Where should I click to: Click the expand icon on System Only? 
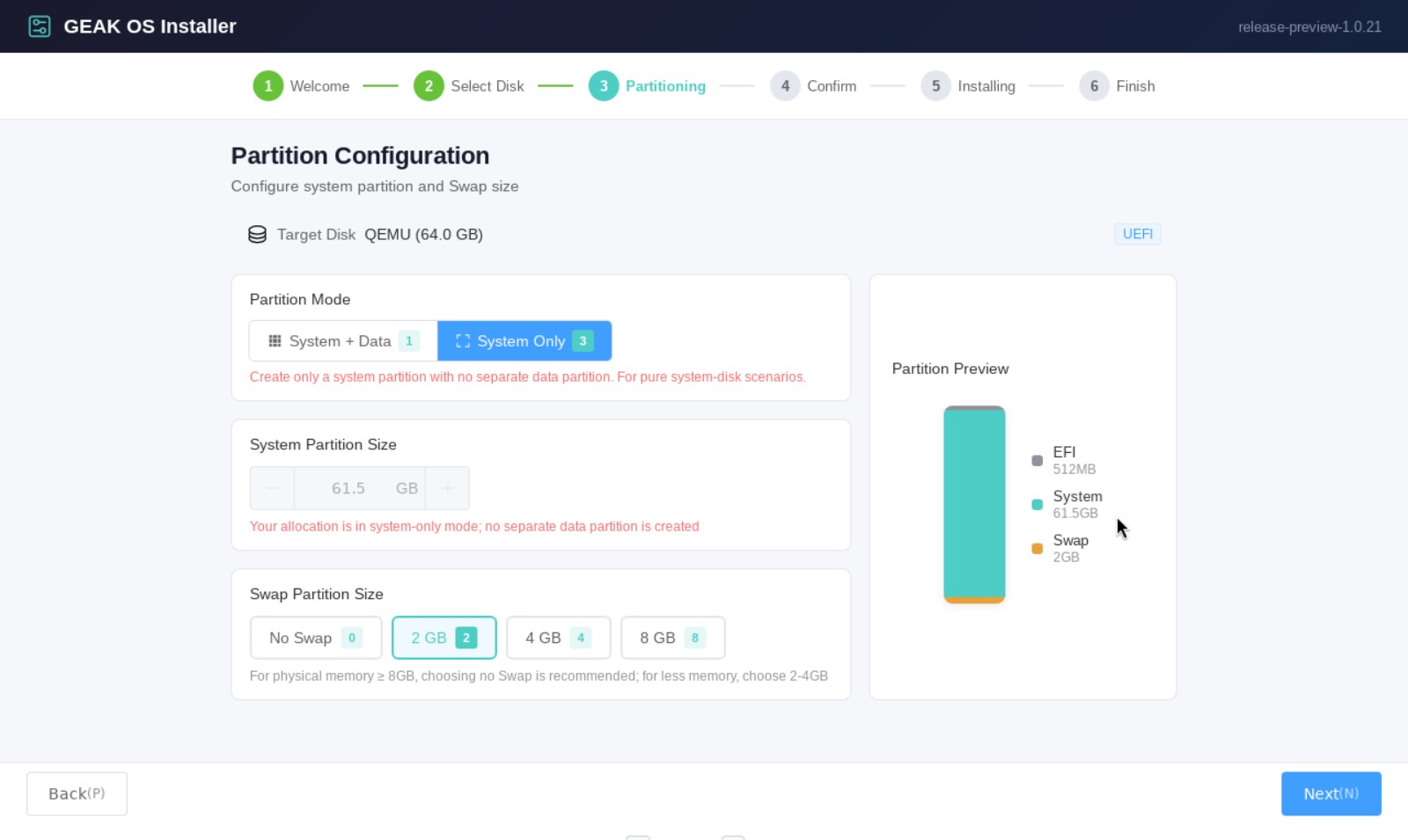[x=463, y=341]
